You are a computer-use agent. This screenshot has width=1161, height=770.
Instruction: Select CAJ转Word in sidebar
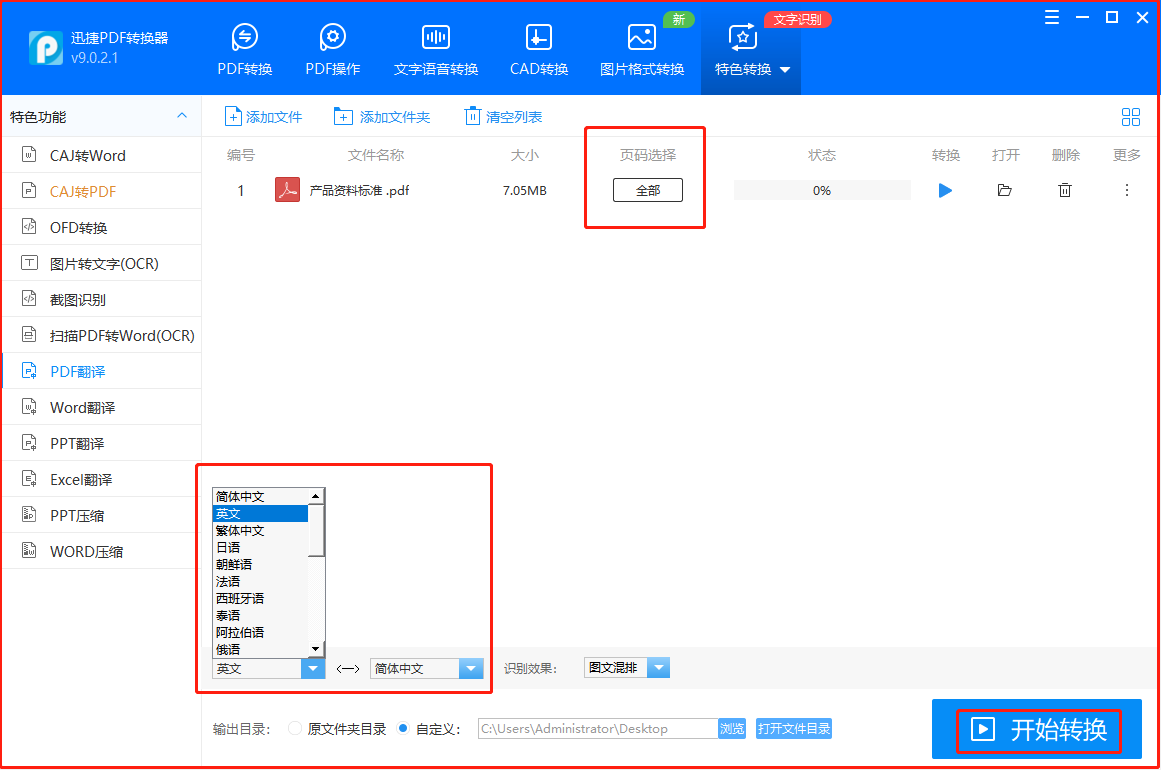[x=102, y=155]
